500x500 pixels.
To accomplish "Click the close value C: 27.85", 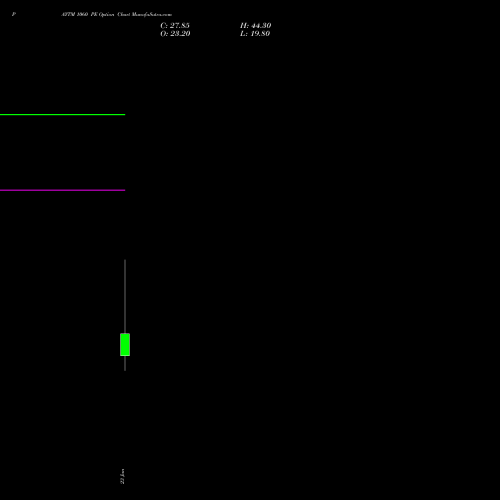I will coord(175,26).
